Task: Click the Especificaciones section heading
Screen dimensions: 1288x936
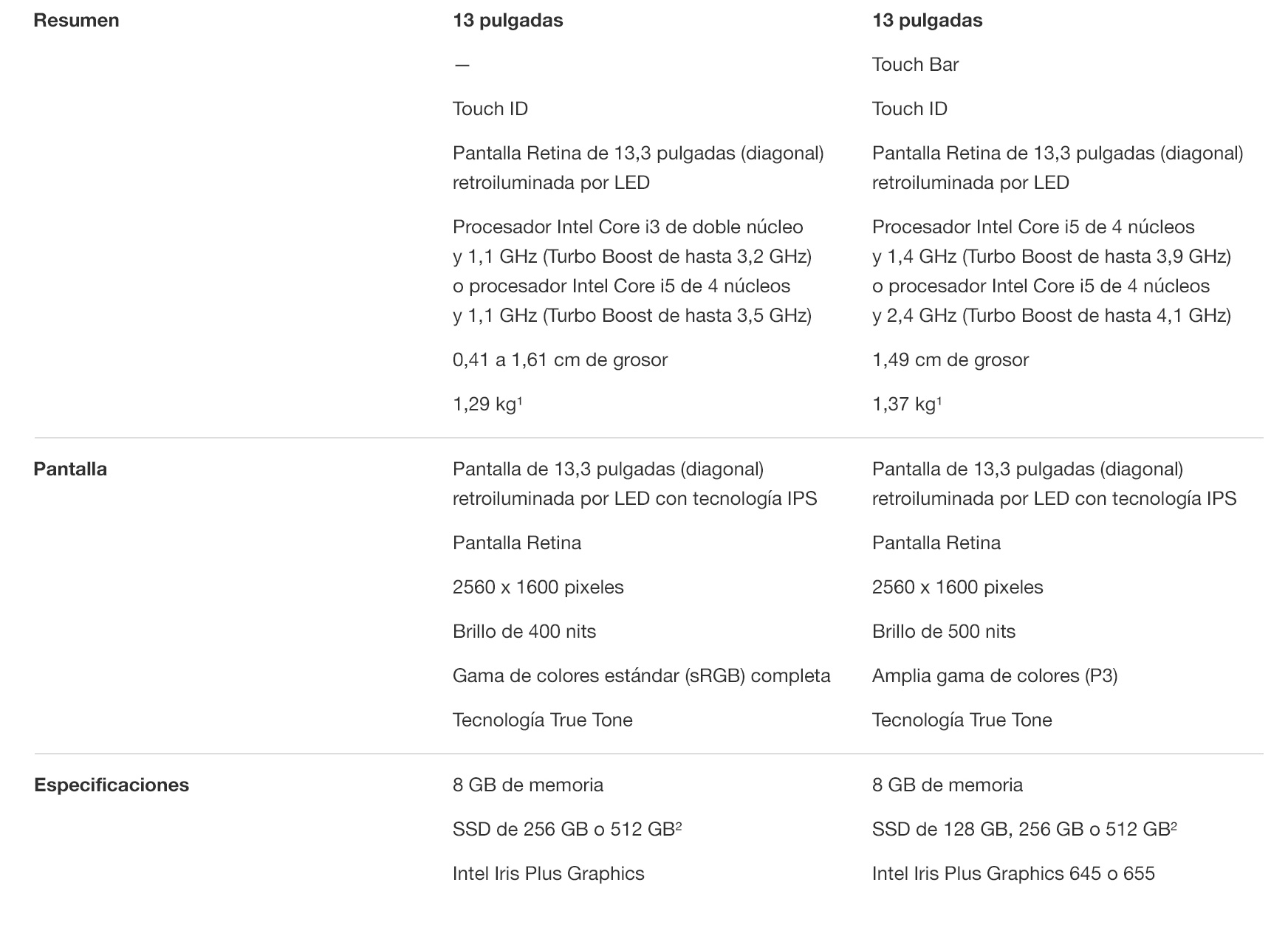Action: (112, 785)
